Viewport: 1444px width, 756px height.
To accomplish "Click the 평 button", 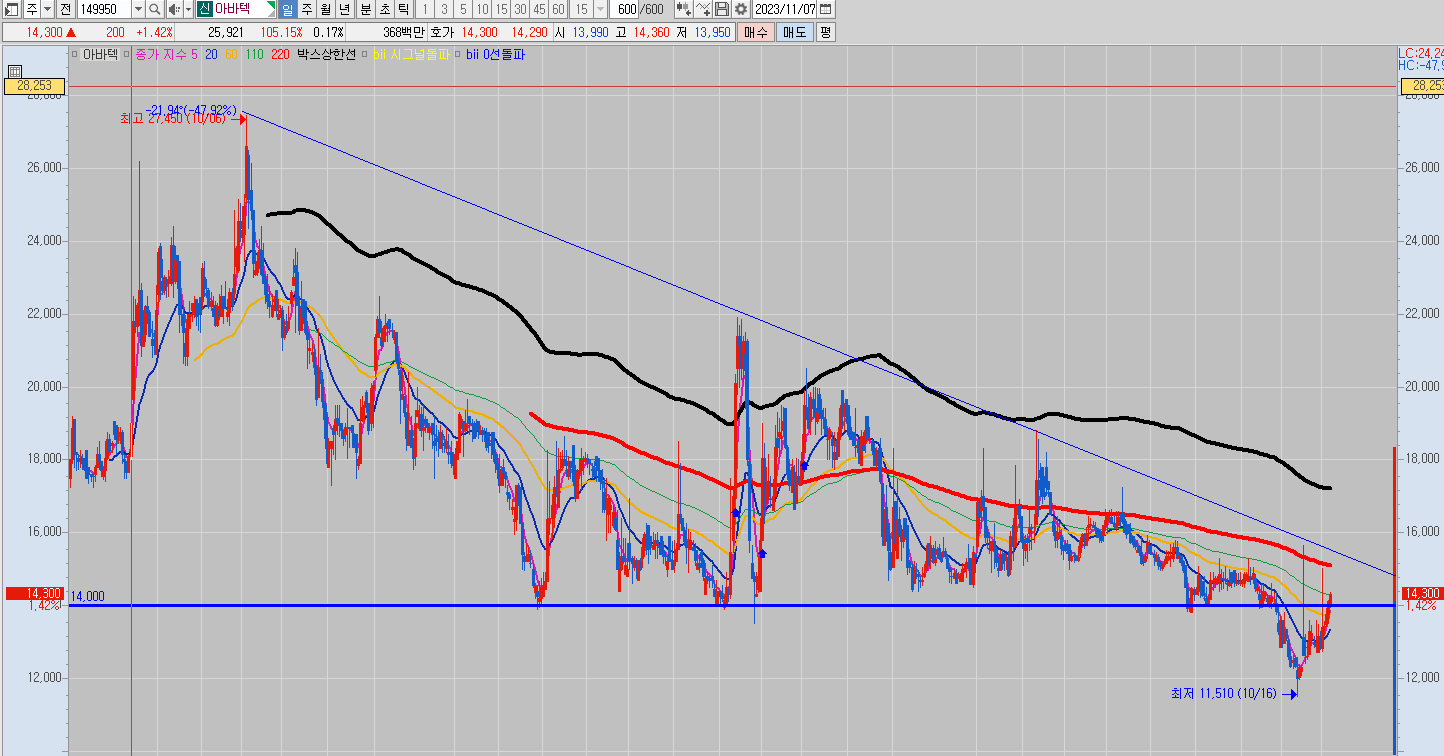I will click(825, 32).
